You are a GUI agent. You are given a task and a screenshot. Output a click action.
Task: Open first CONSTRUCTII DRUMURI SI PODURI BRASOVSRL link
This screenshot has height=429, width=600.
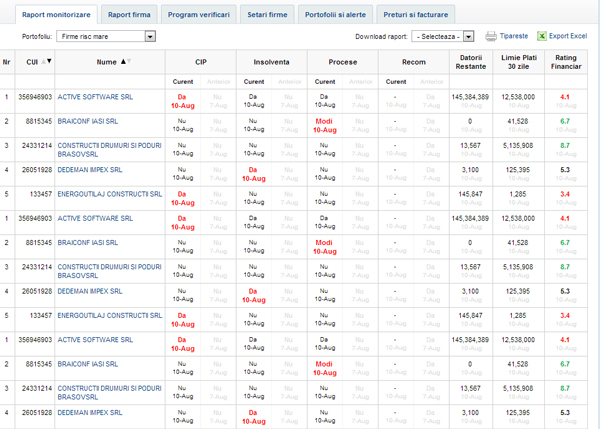(x=109, y=150)
